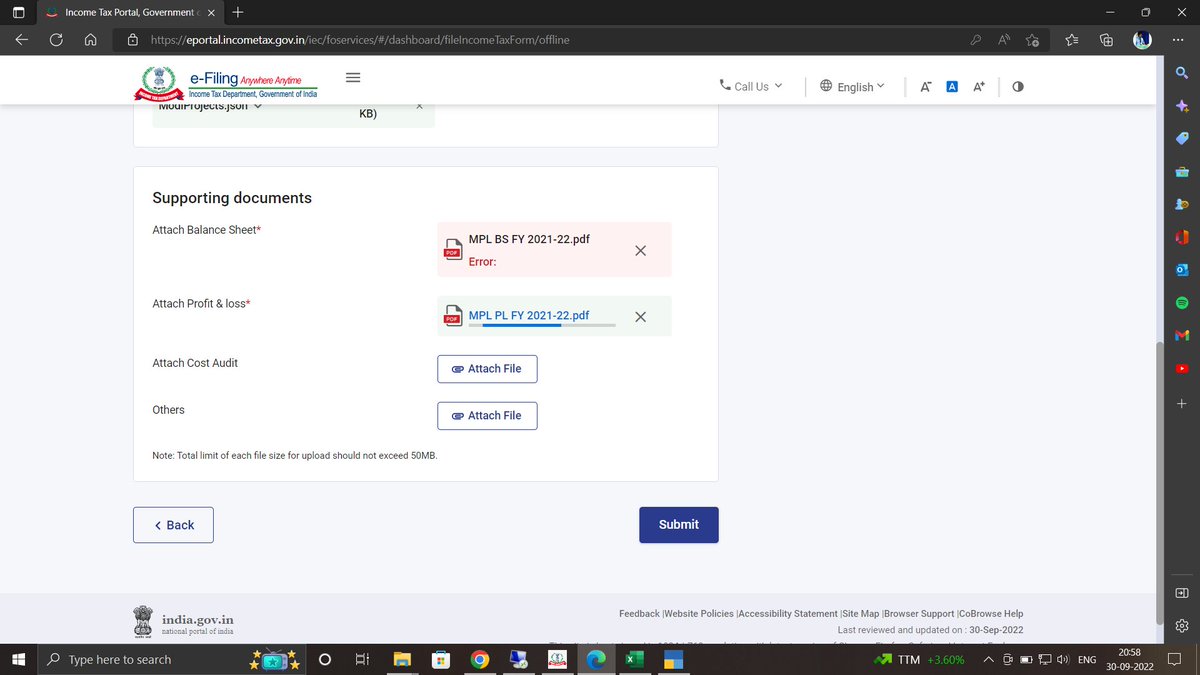
Task: Go Back to previous step
Action: [x=173, y=525]
